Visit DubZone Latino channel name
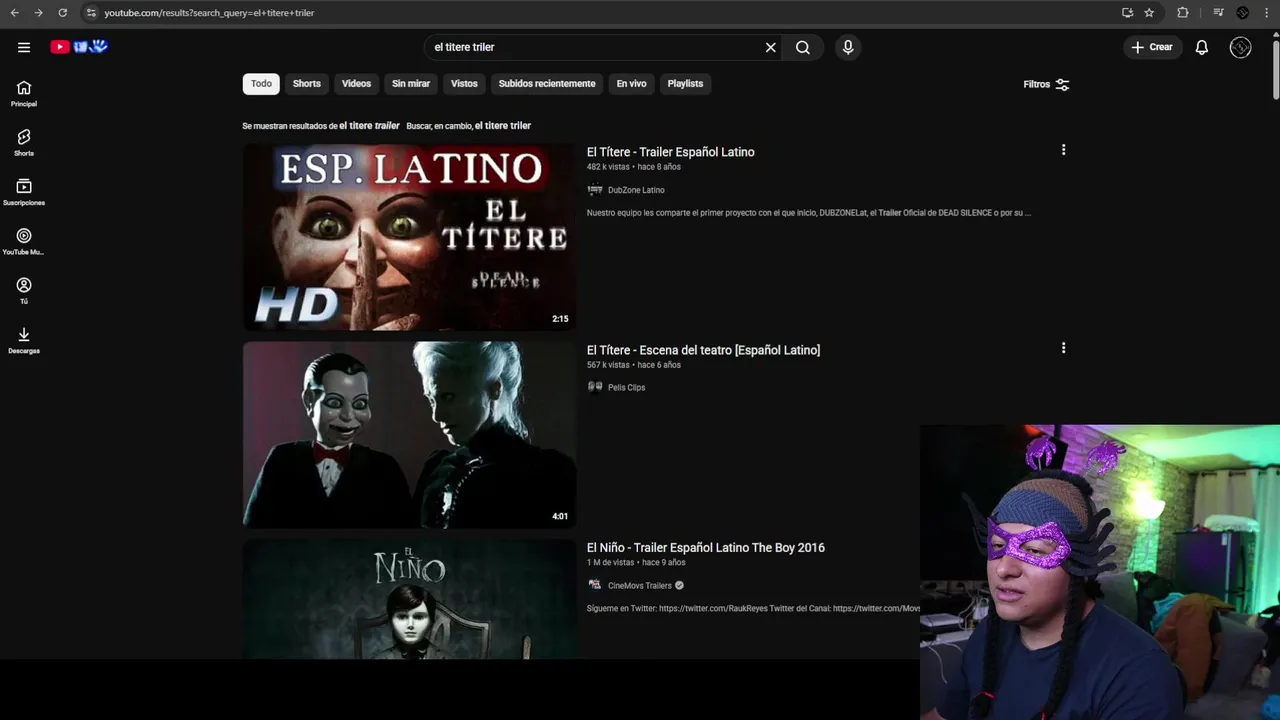Viewport: 1280px width, 720px height. pos(636,190)
